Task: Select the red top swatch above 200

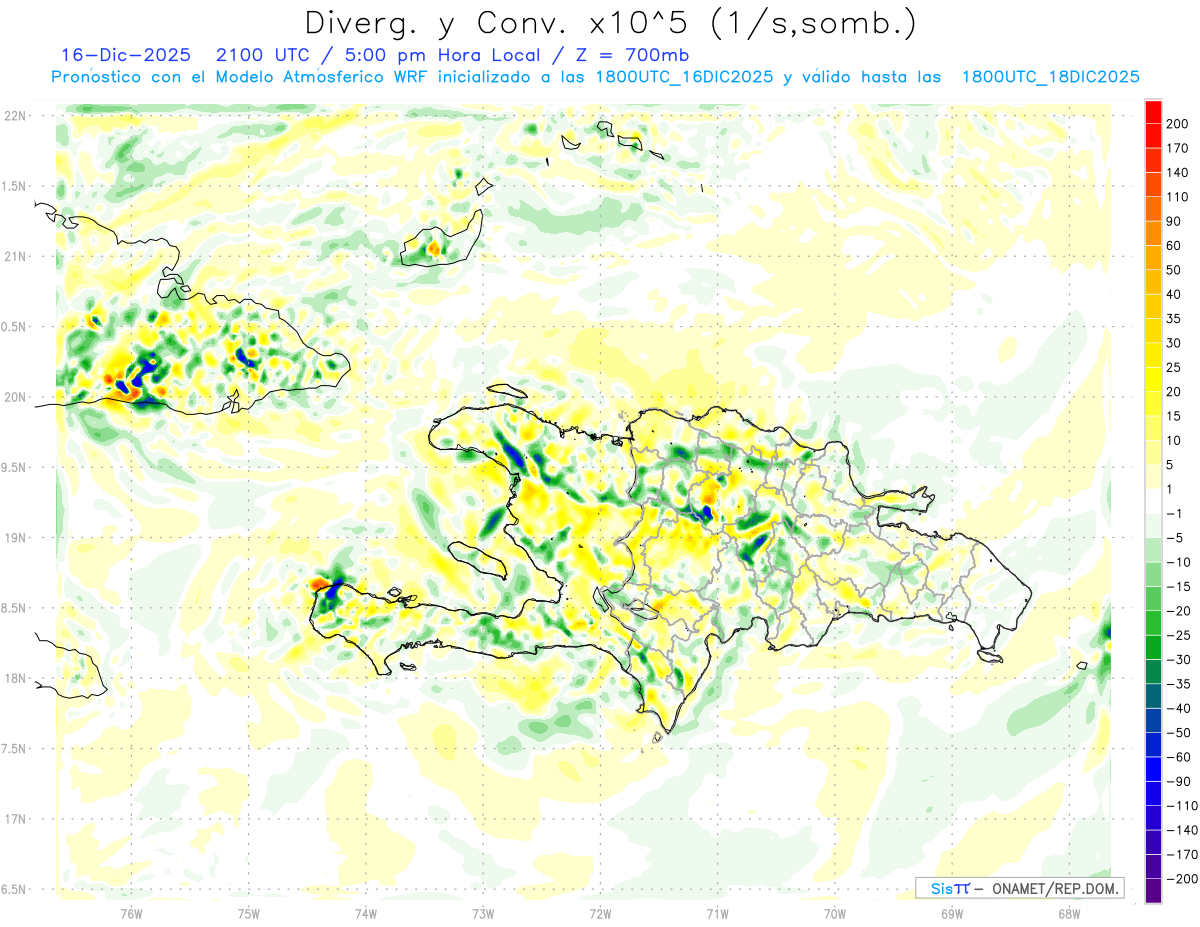Action: pos(1153,111)
